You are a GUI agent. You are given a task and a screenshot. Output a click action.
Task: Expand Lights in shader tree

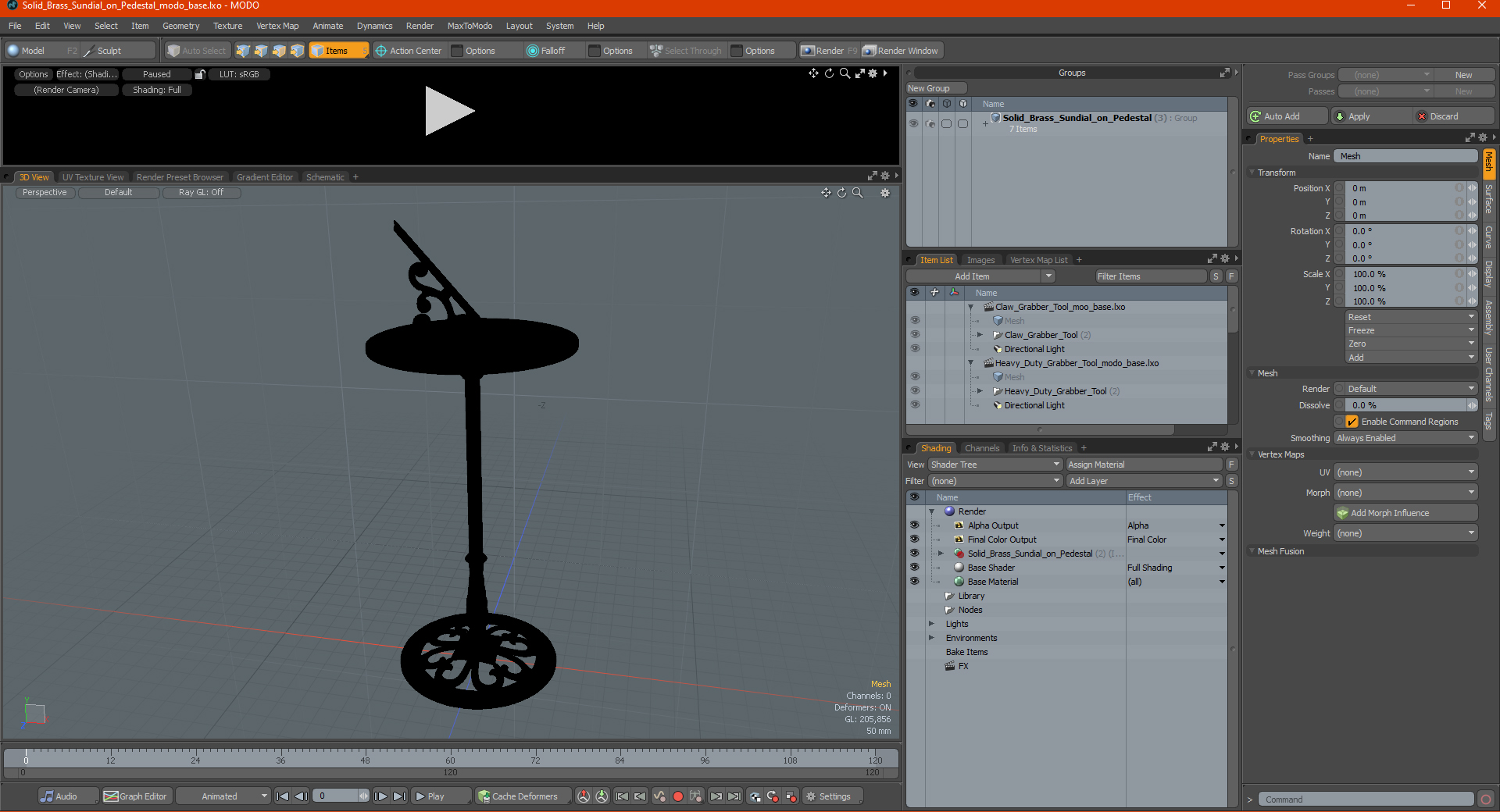[931, 624]
